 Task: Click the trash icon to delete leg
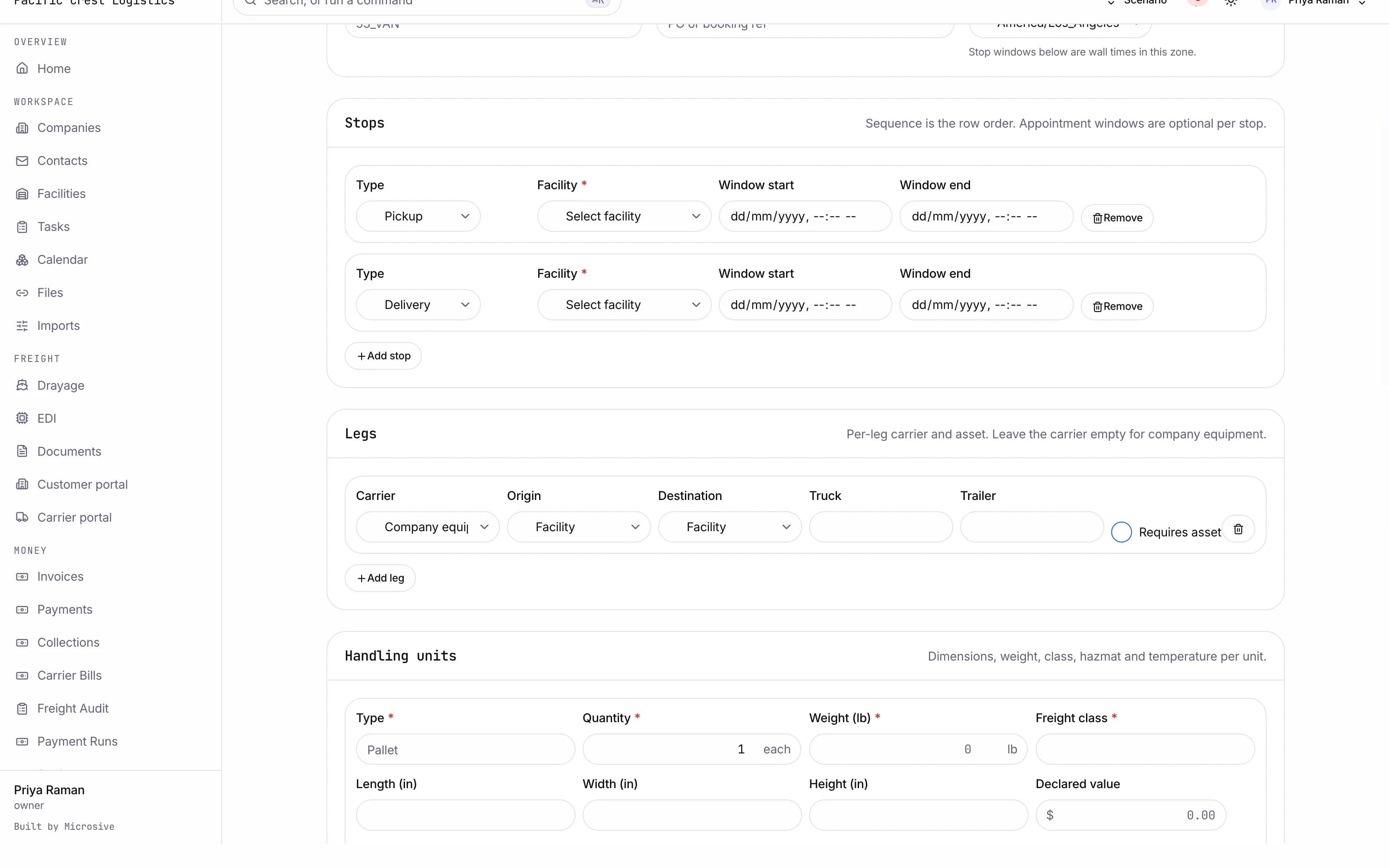1238,529
